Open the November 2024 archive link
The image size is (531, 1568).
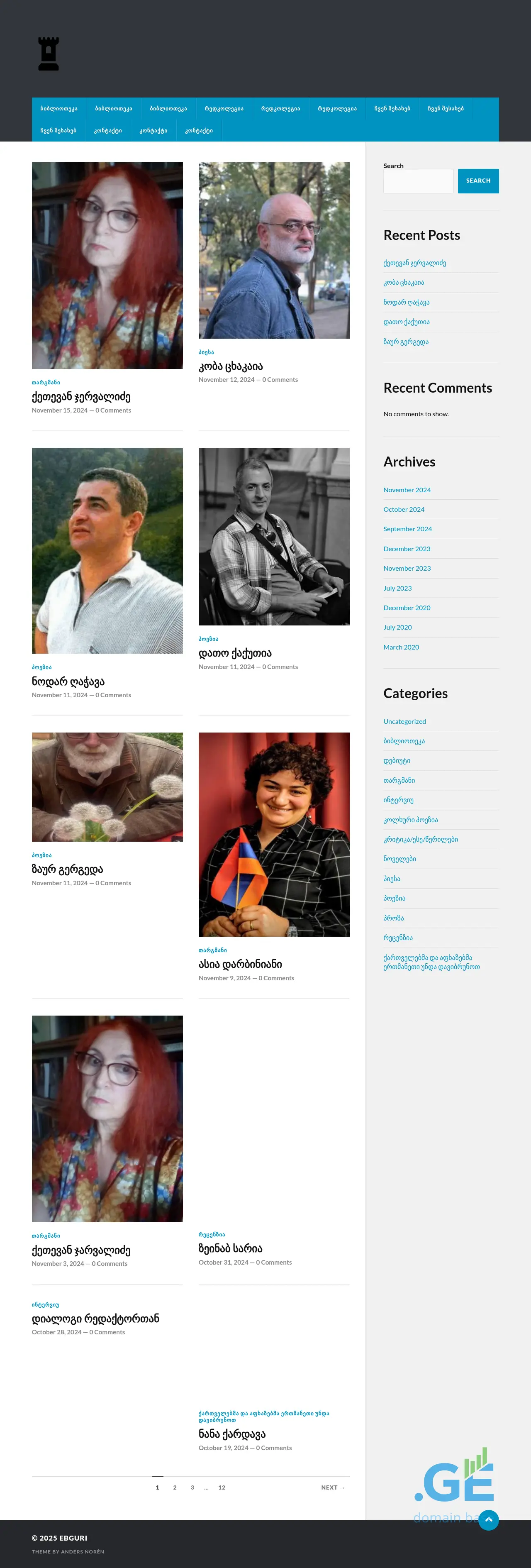point(407,490)
